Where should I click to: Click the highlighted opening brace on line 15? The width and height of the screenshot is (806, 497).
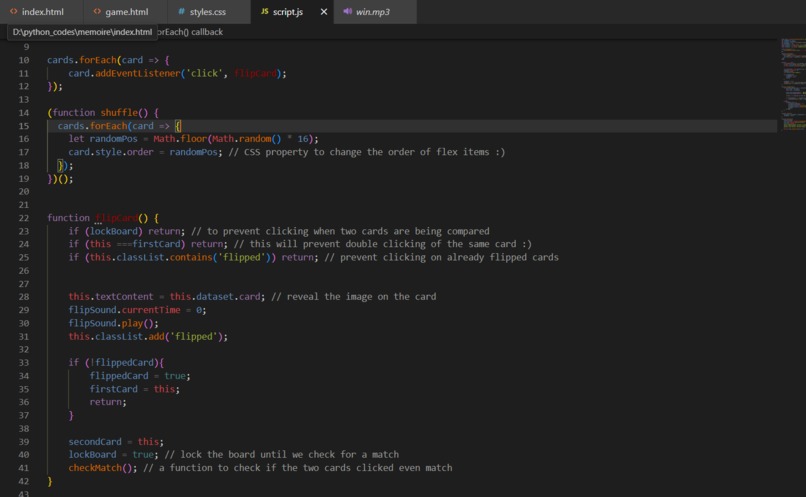[178, 126]
